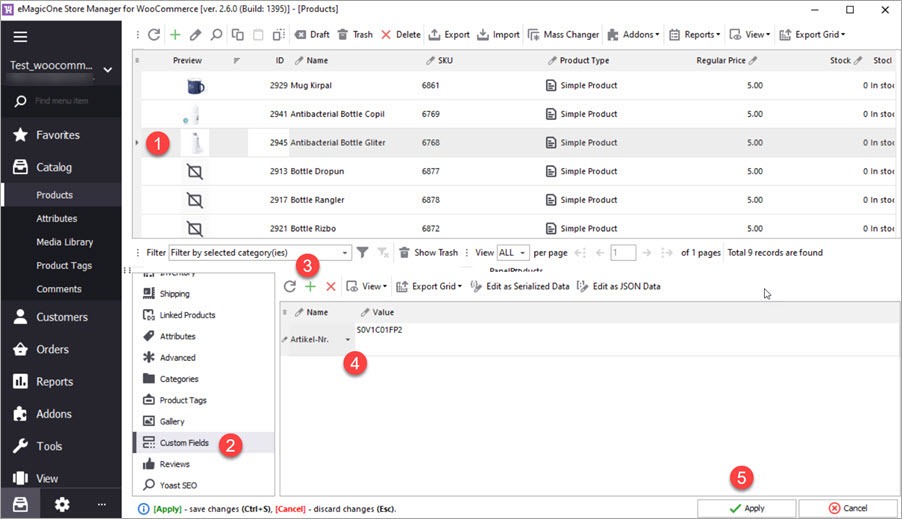Click the Import toolbar button
The height and width of the screenshot is (519, 902).
click(498, 34)
